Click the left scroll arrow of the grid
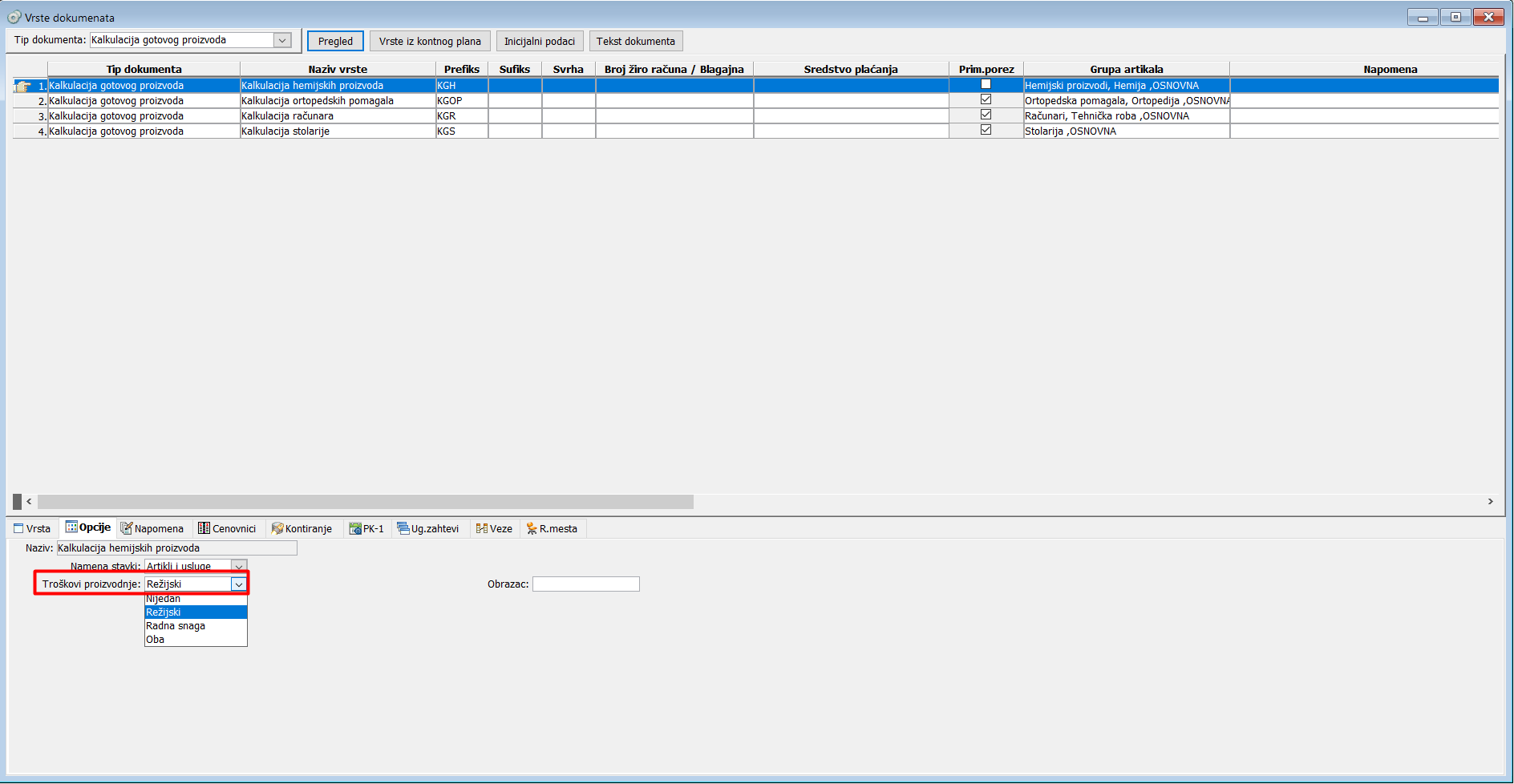Image resolution: width=1514 pixels, height=784 pixels. point(29,502)
